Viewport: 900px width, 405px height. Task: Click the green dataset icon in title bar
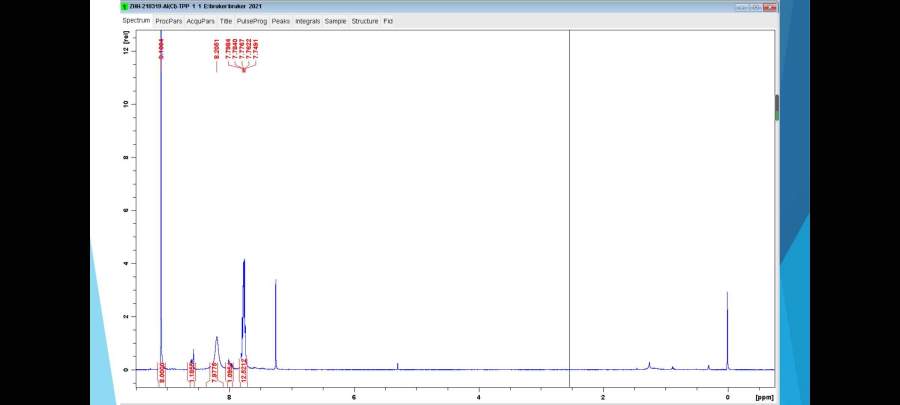click(x=124, y=7)
